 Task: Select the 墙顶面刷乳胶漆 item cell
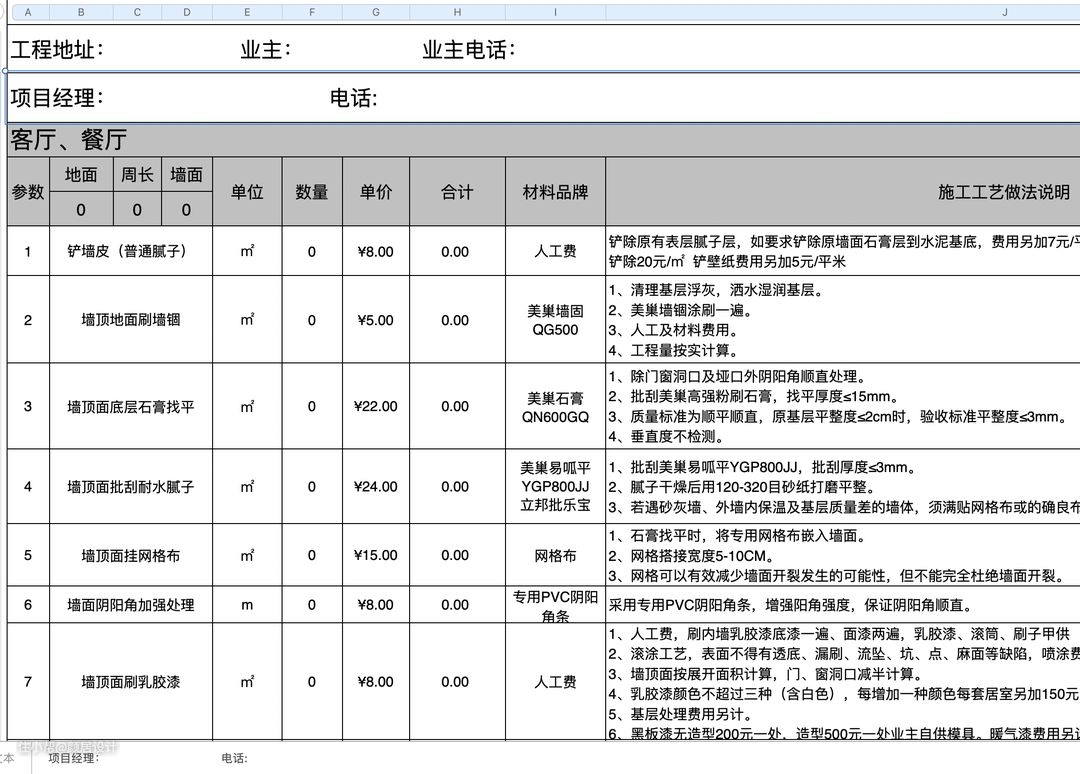coord(131,682)
